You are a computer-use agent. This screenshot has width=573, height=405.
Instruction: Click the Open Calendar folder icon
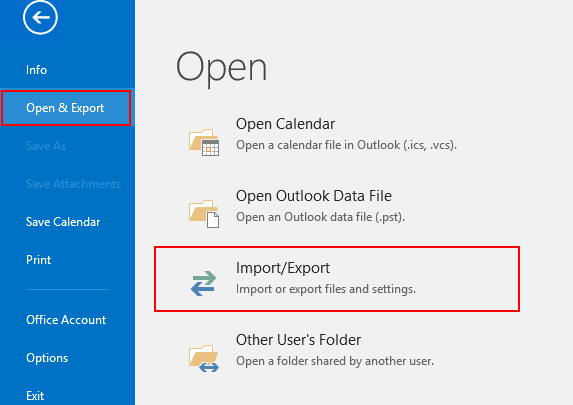tap(204, 142)
